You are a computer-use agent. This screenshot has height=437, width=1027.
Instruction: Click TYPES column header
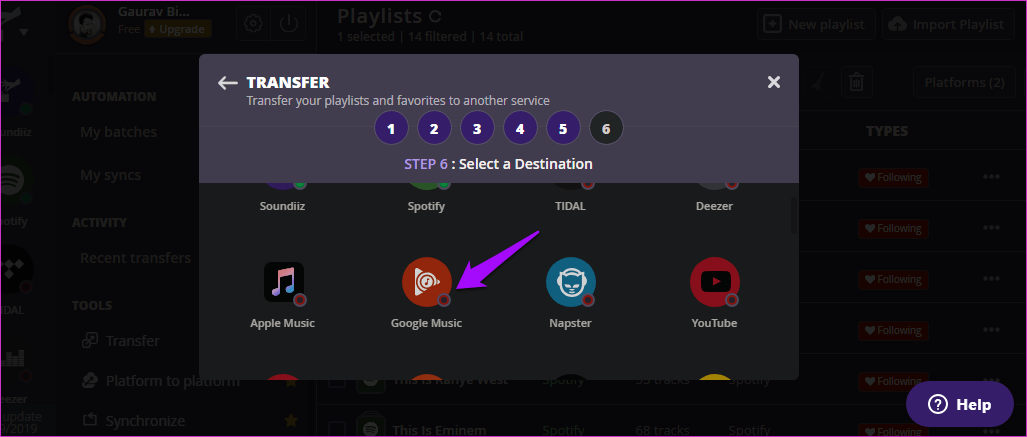887,131
